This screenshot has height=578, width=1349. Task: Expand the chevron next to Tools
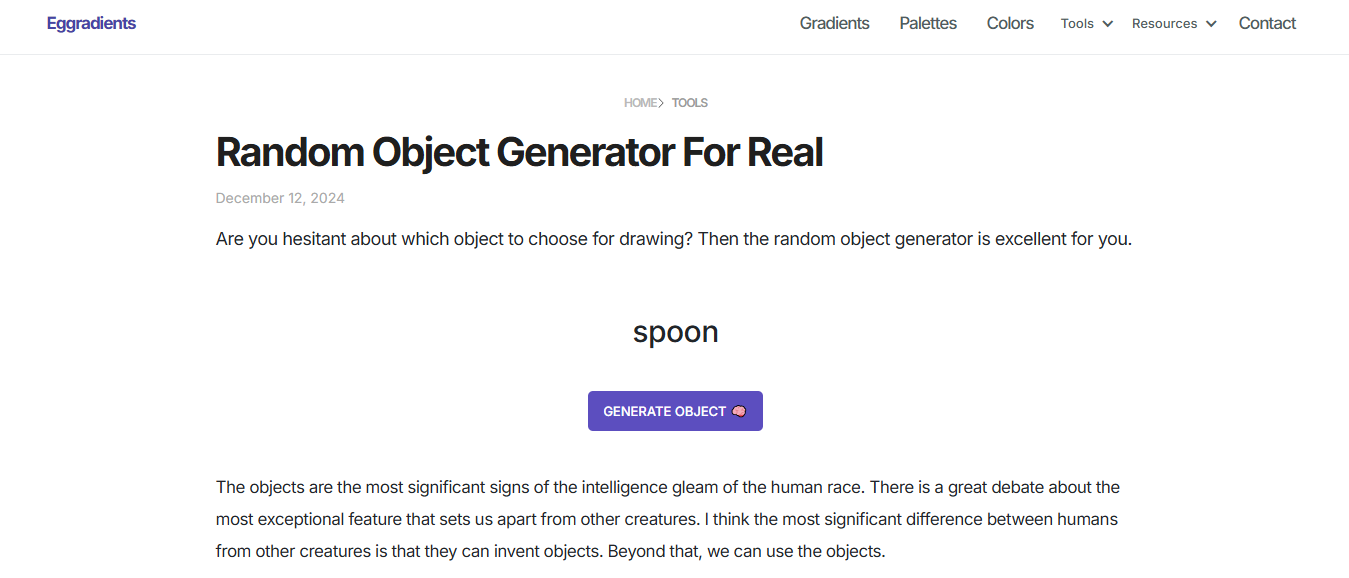(x=1108, y=24)
